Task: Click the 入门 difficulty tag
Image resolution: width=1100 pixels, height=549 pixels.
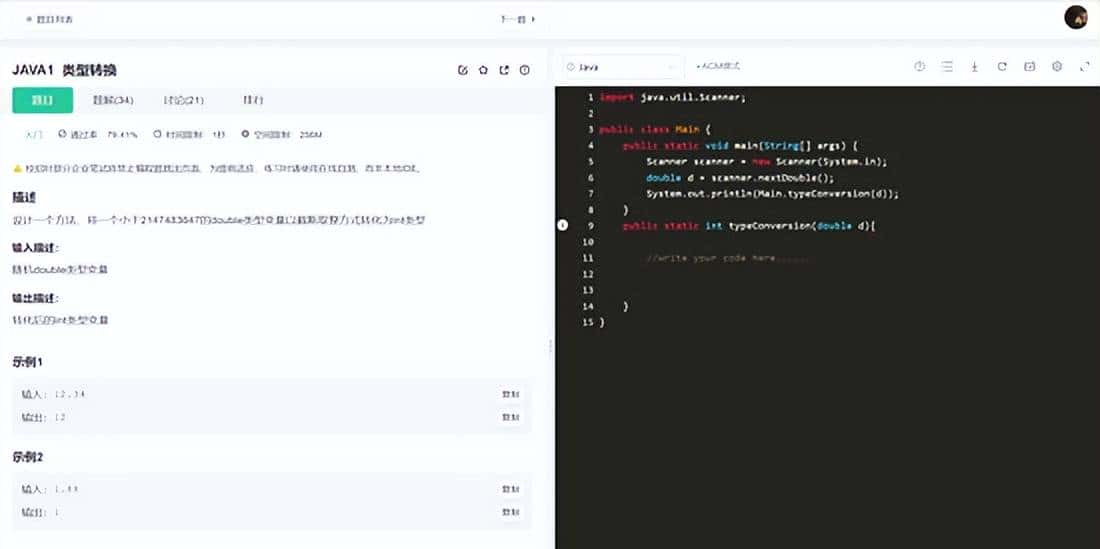Action: 36,134
